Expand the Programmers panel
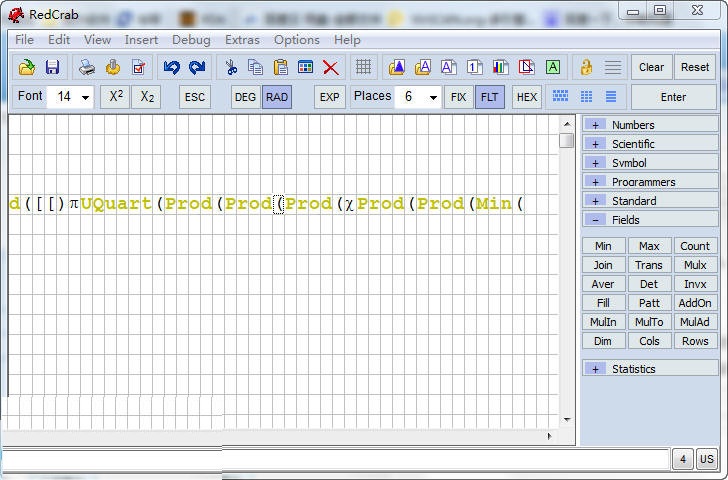The height and width of the screenshot is (480, 728). (650, 182)
